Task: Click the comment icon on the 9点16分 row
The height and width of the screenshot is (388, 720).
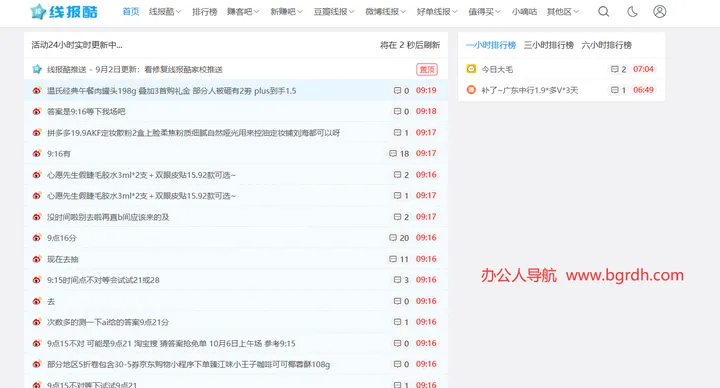Action: click(x=393, y=238)
